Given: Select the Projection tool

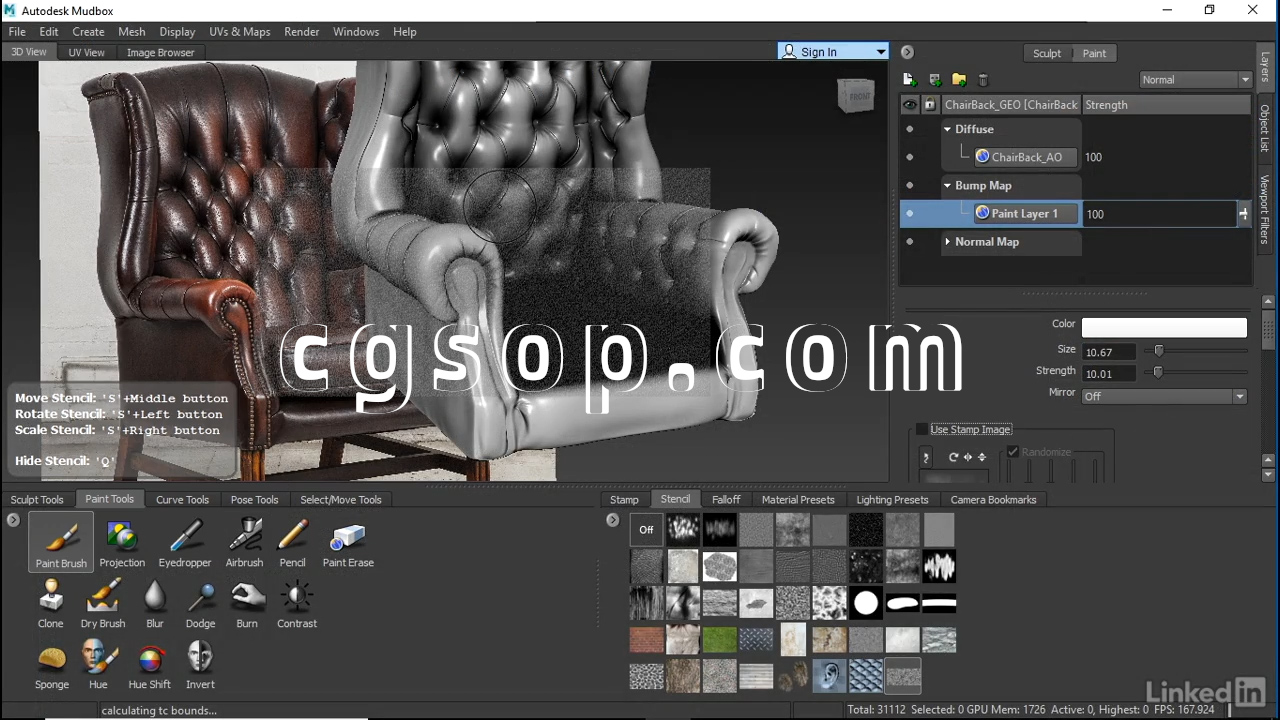Looking at the screenshot, I should coord(122,542).
